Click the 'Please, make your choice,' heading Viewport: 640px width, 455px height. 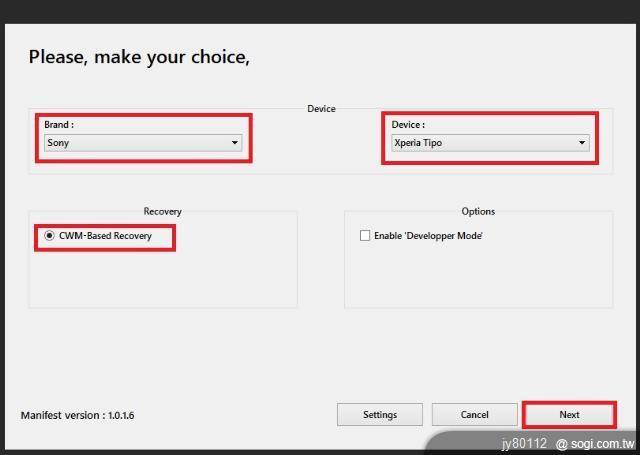pos(139,57)
